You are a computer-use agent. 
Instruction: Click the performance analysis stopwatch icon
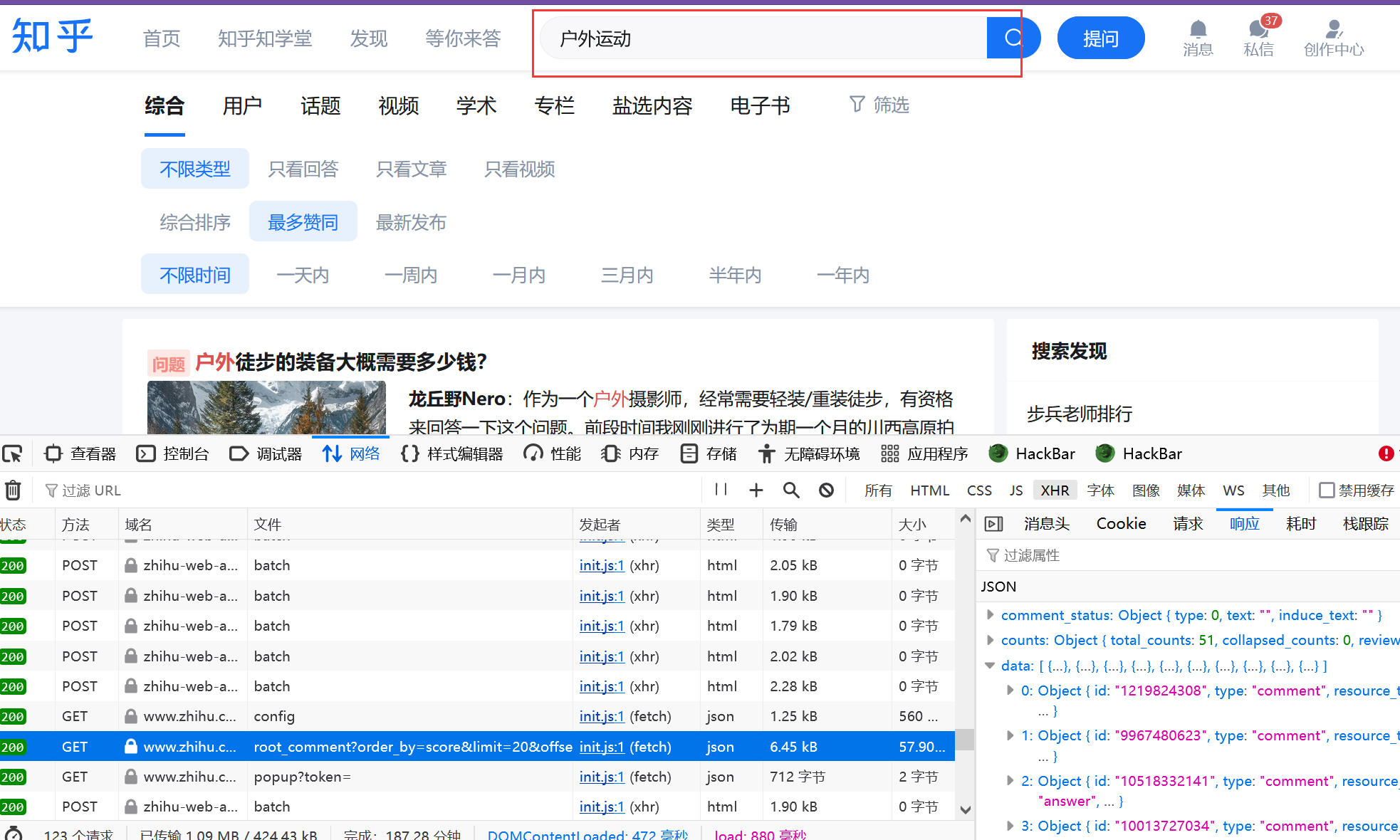pyautogui.click(x=13, y=833)
